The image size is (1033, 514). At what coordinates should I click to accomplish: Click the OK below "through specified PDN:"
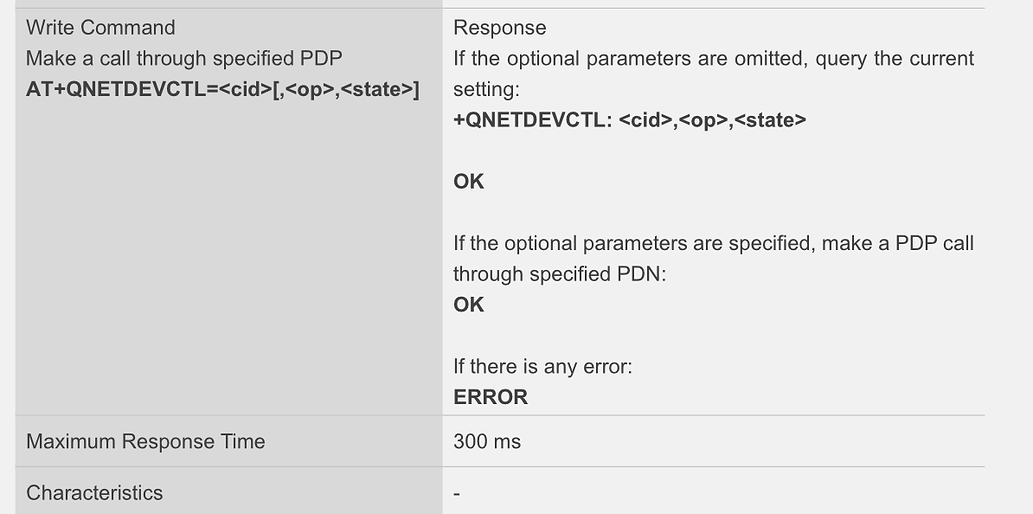coord(468,305)
